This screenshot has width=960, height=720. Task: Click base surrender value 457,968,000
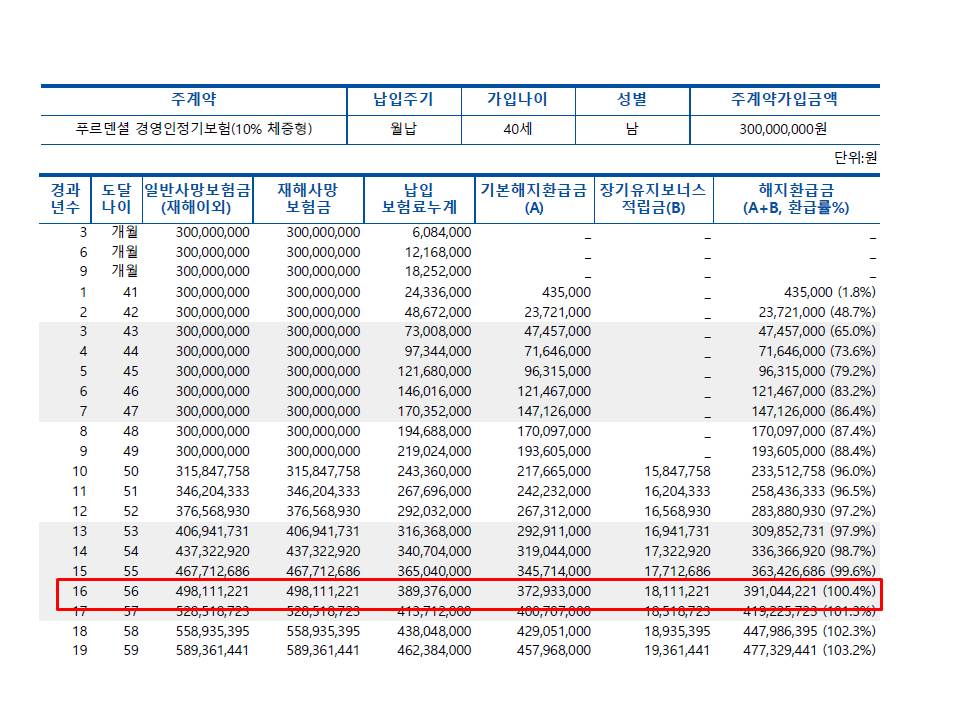553,650
